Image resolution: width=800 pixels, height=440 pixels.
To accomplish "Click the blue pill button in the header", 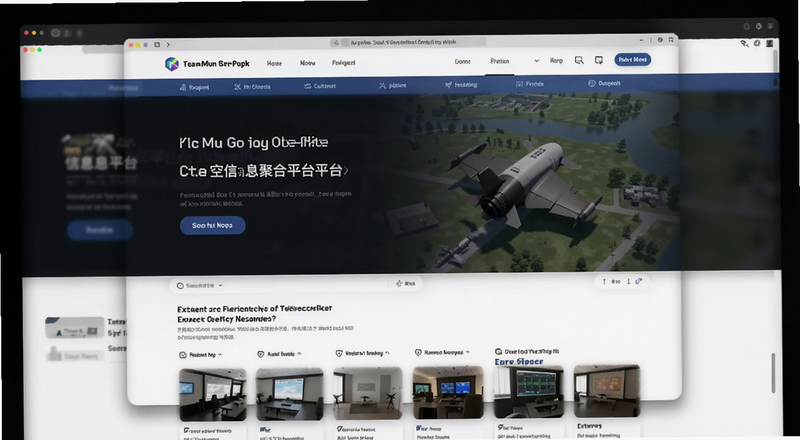I will [x=632, y=60].
